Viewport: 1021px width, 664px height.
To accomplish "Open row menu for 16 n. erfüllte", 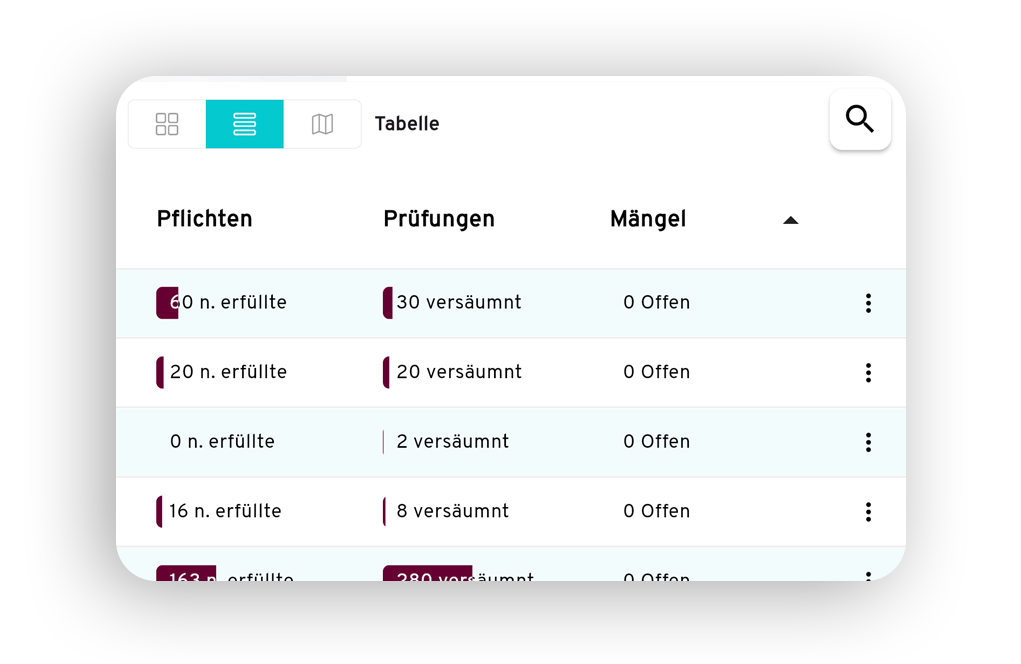I will (x=868, y=512).
